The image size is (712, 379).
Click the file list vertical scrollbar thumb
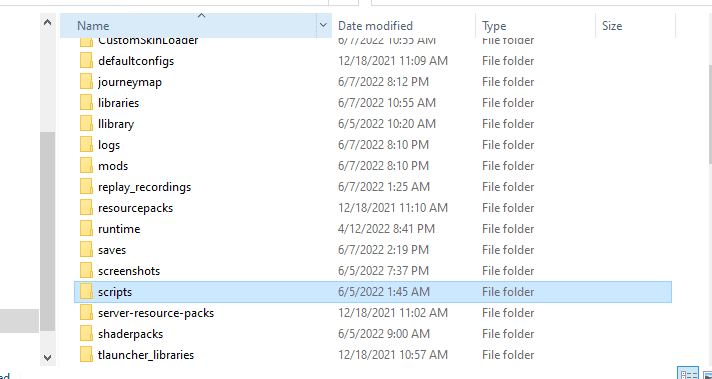pyautogui.click(x=709, y=113)
